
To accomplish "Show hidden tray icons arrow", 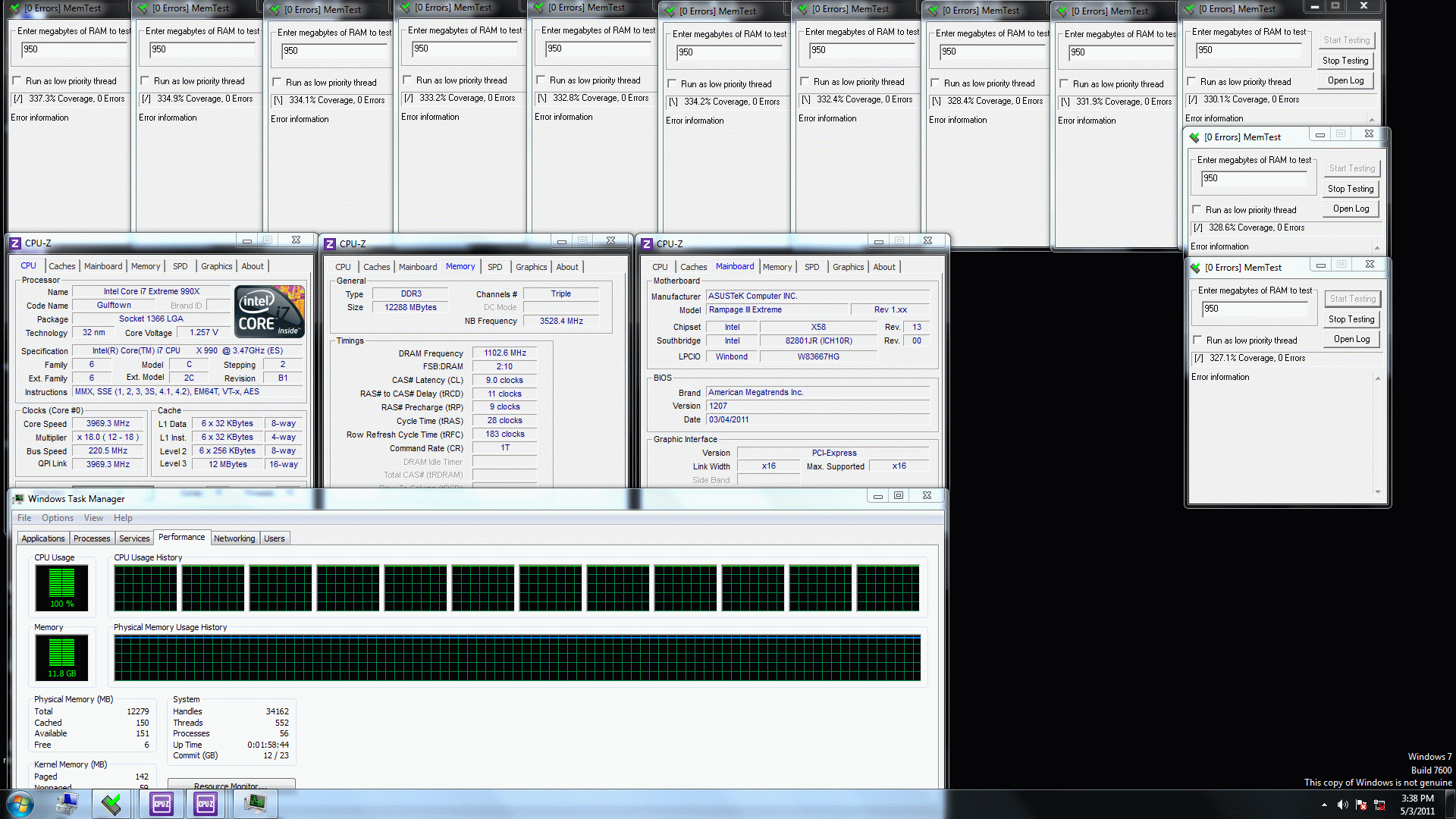I will (1324, 805).
